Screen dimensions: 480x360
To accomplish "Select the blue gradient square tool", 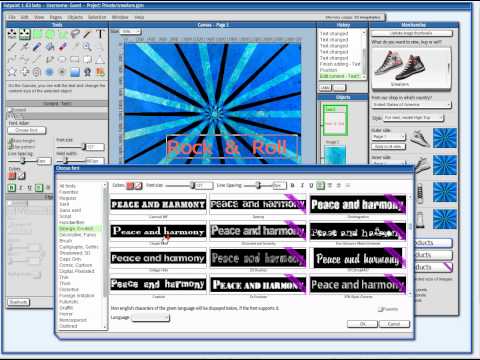I will [75, 72].
